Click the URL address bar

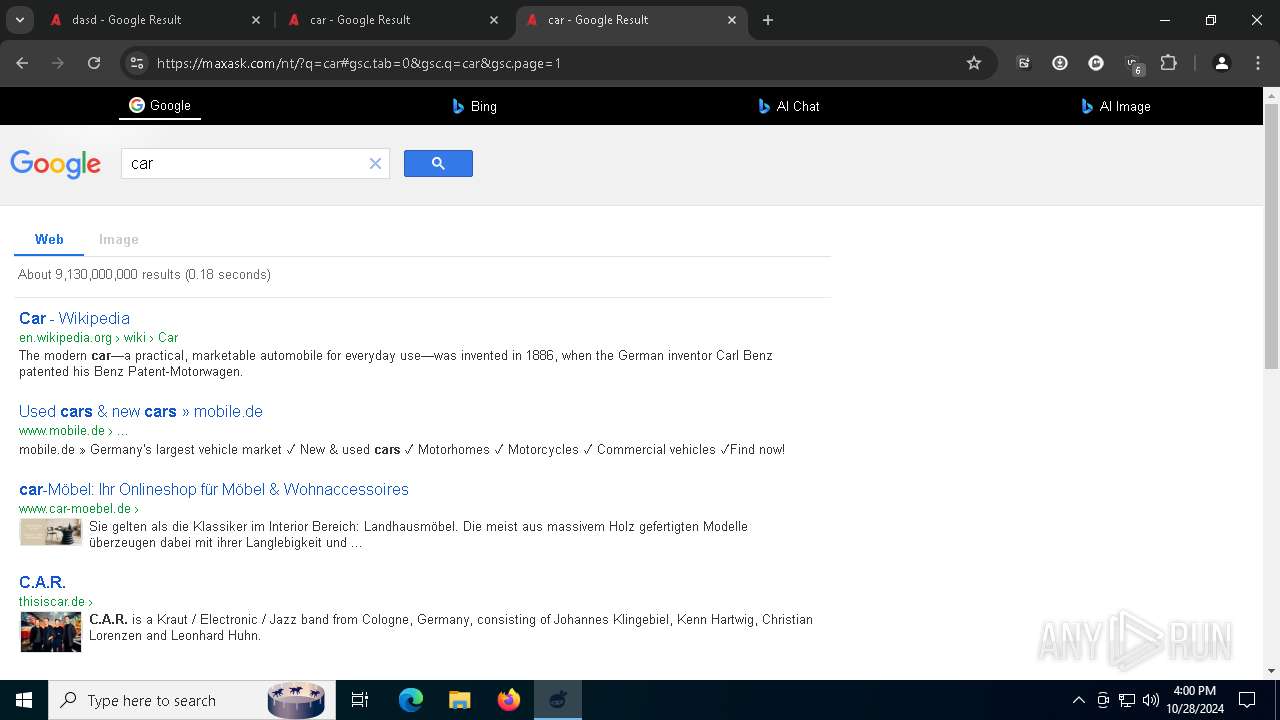(558, 63)
